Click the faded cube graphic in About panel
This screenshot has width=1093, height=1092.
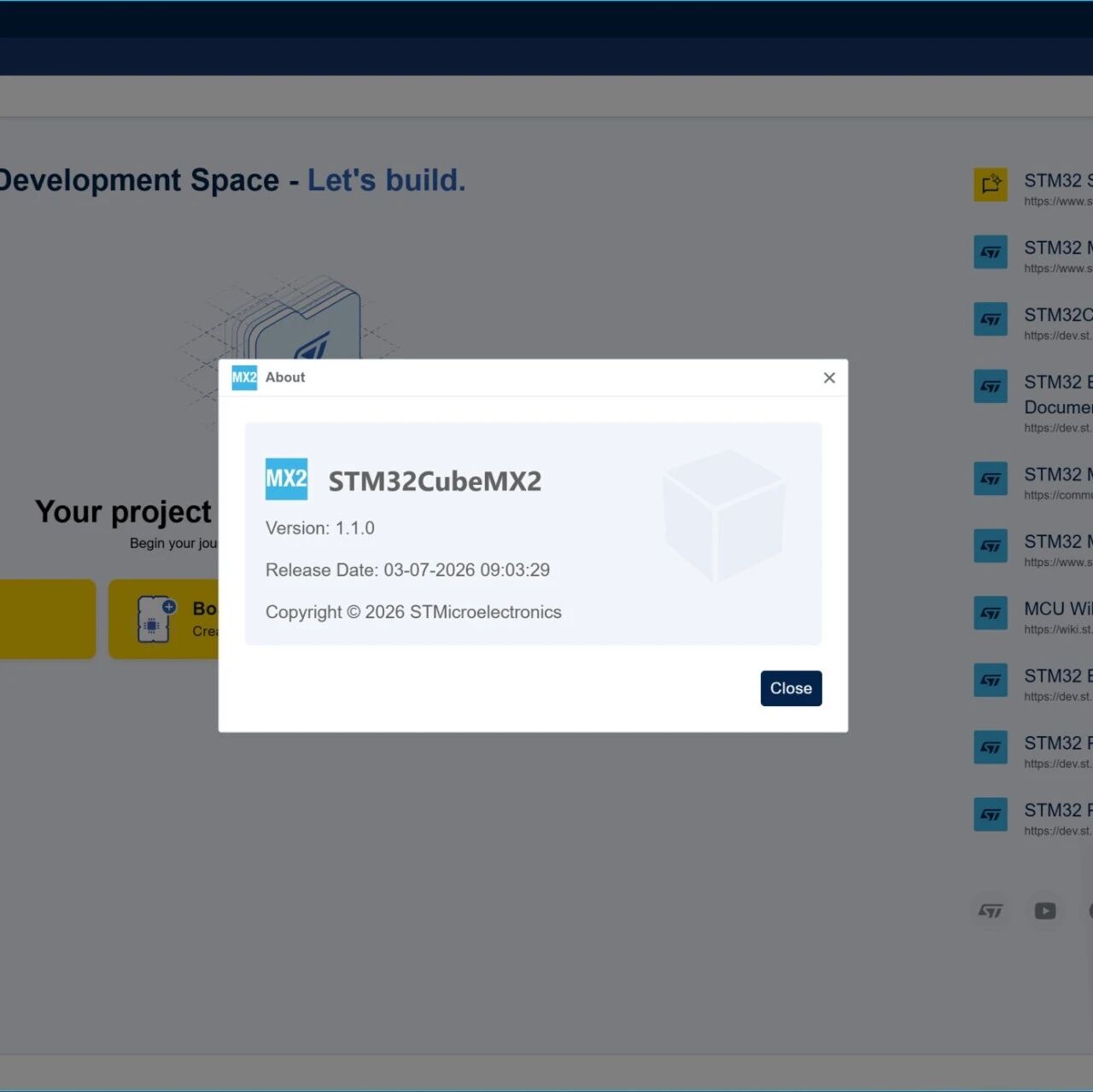click(723, 516)
